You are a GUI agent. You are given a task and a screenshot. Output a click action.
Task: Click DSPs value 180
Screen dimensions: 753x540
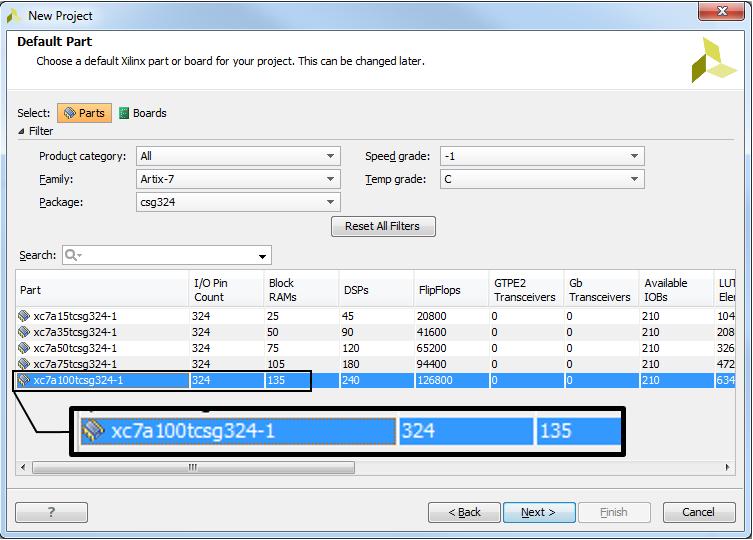pyautogui.click(x=351, y=364)
